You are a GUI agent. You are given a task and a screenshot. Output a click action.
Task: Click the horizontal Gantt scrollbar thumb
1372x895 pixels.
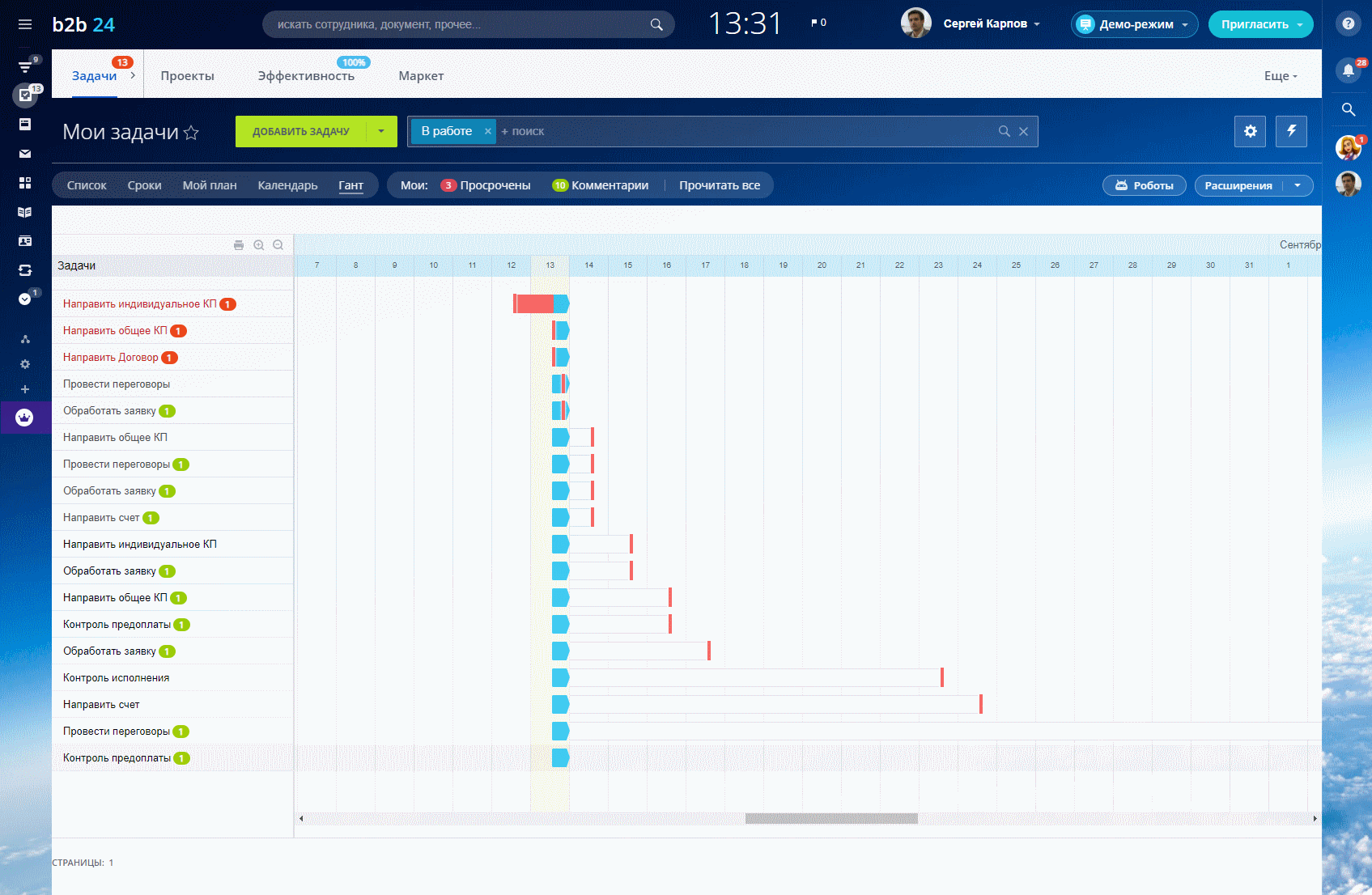[x=831, y=818]
